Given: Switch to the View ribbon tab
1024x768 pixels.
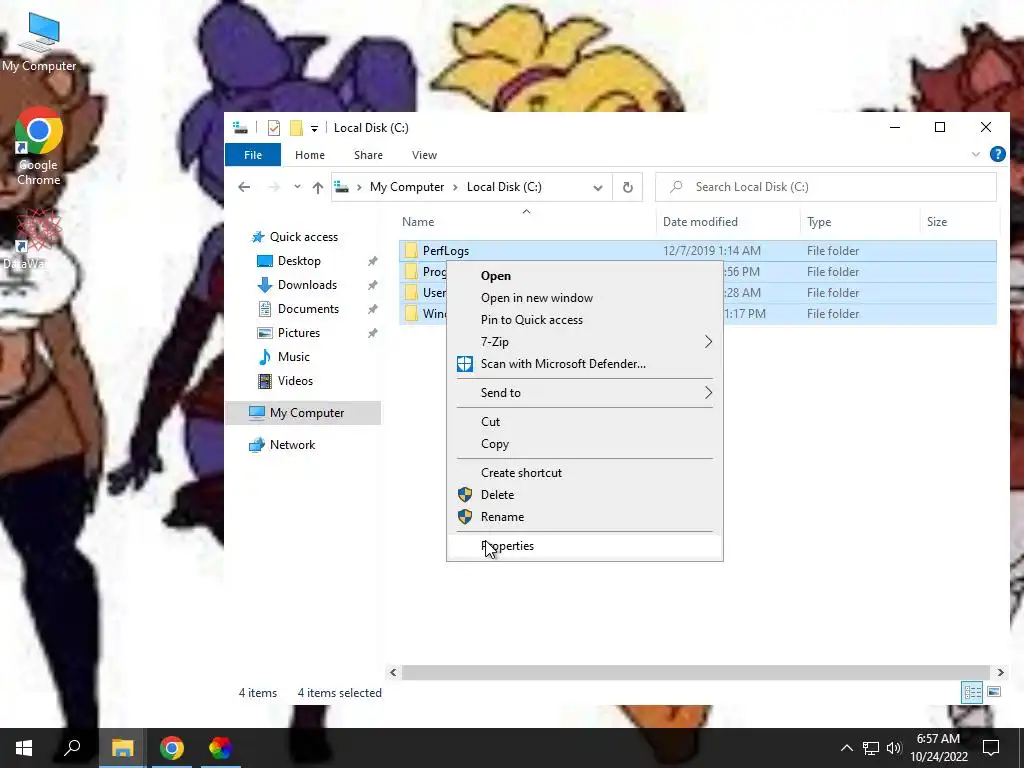Looking at the screenshot, I should [x=424, y=155].
